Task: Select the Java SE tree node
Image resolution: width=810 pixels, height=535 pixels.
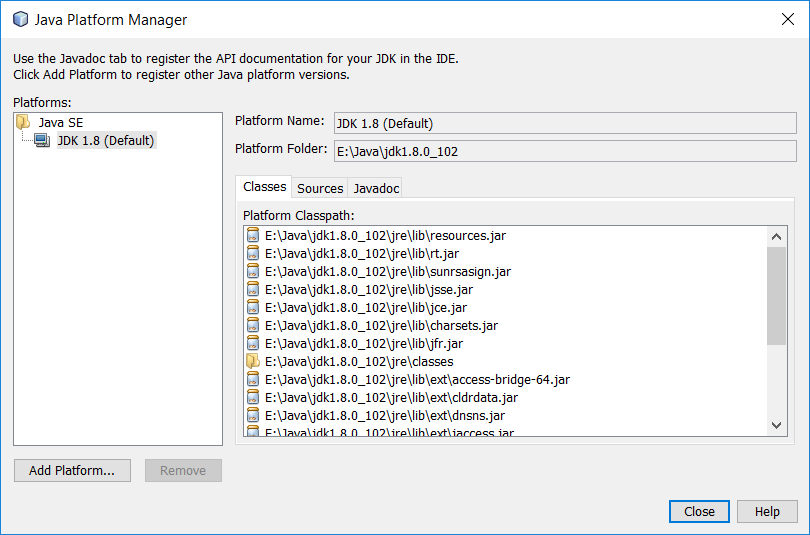Action: click(x=60, y=122)
